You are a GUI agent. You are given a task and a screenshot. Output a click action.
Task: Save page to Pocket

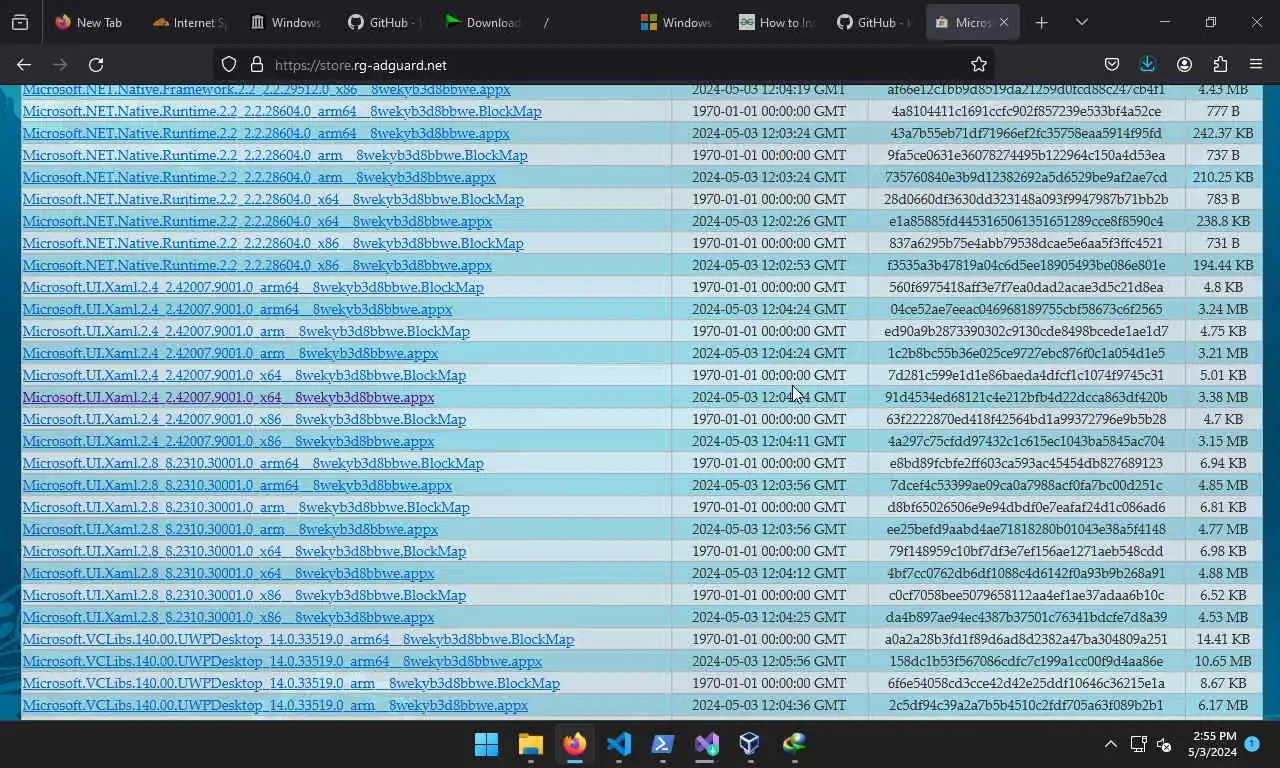(x=1112, y=65)
